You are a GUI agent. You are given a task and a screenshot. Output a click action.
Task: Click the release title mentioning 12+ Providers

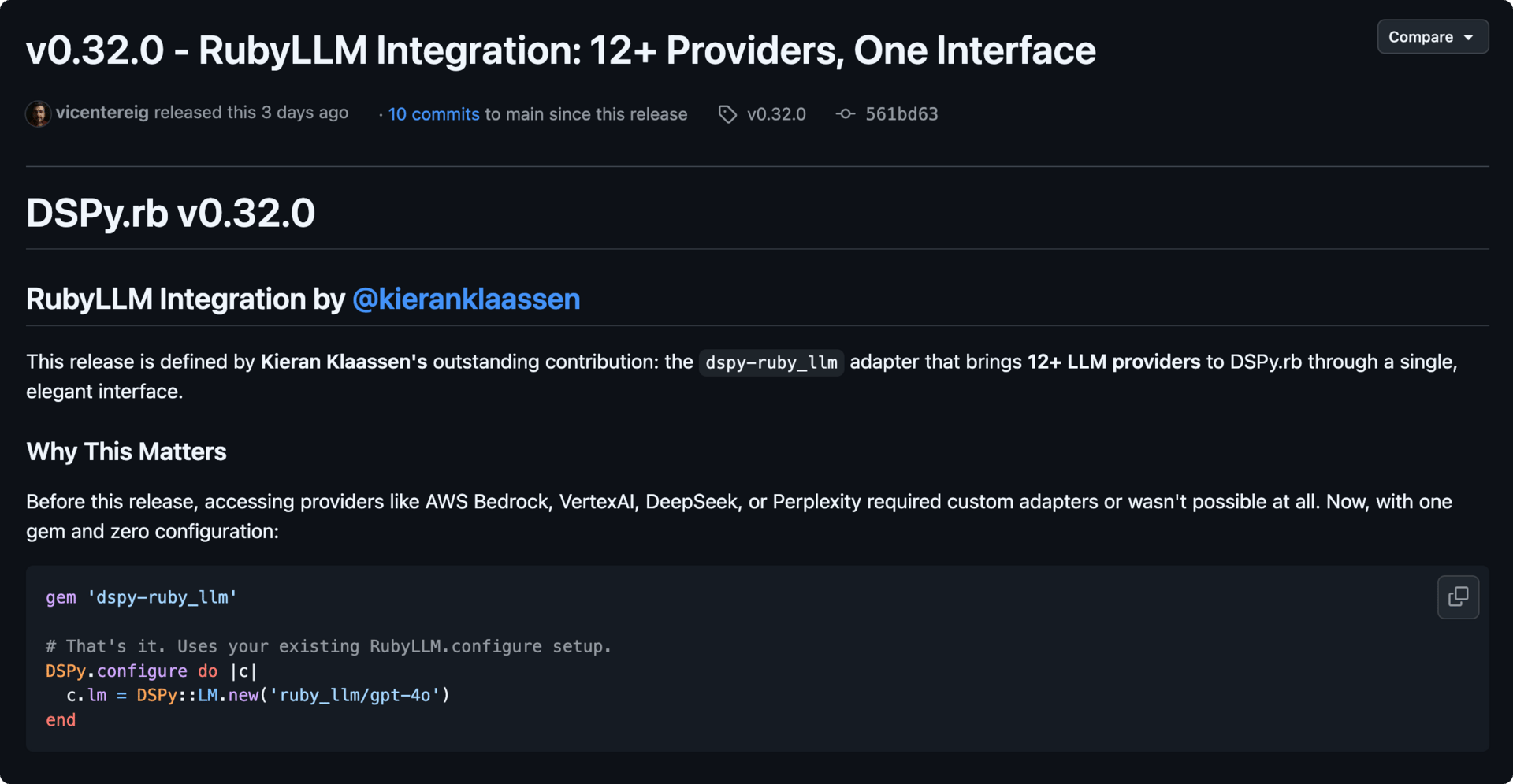[560, 50]
